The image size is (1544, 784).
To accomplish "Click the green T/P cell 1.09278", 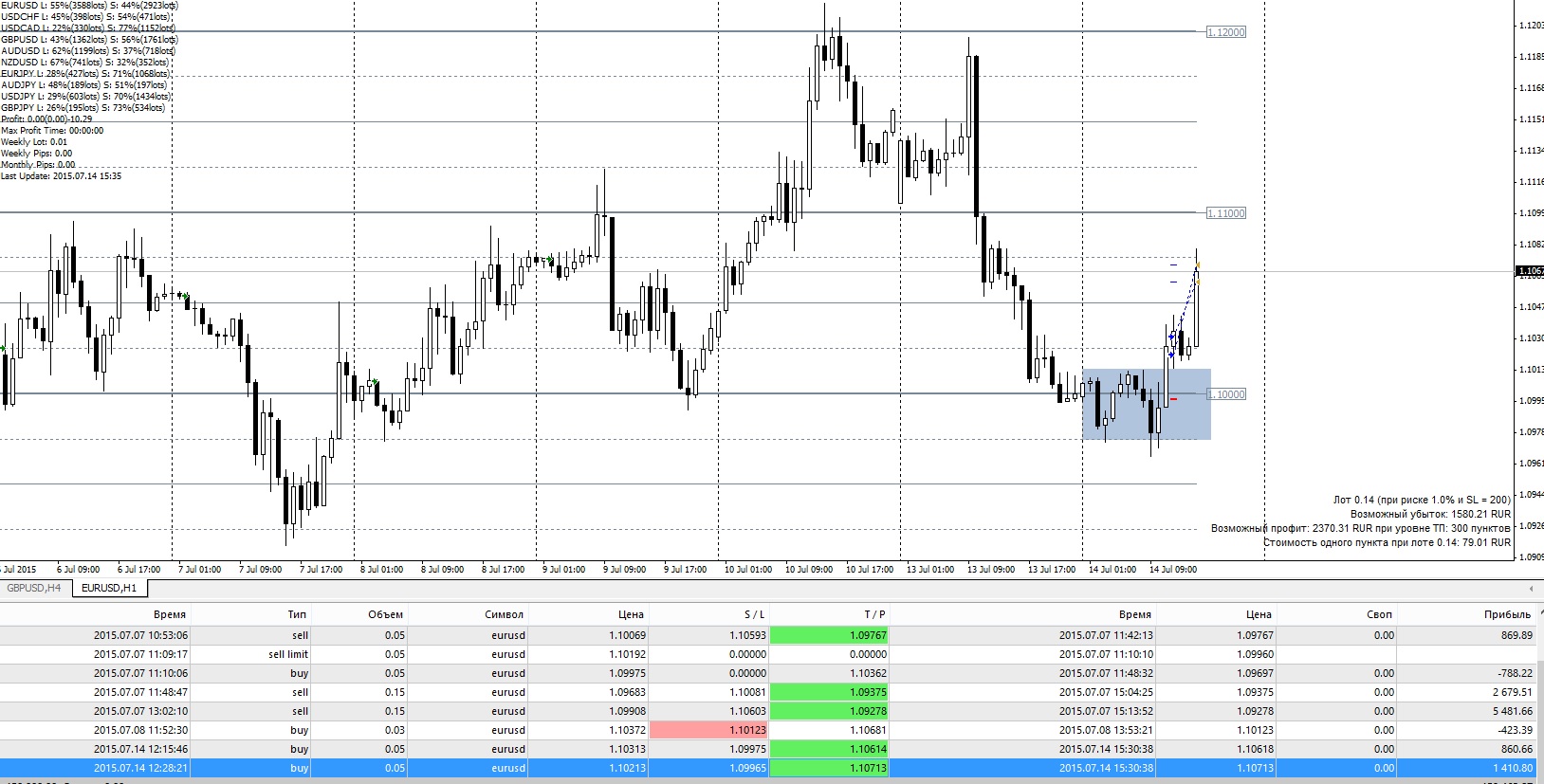I will [829, 711].
